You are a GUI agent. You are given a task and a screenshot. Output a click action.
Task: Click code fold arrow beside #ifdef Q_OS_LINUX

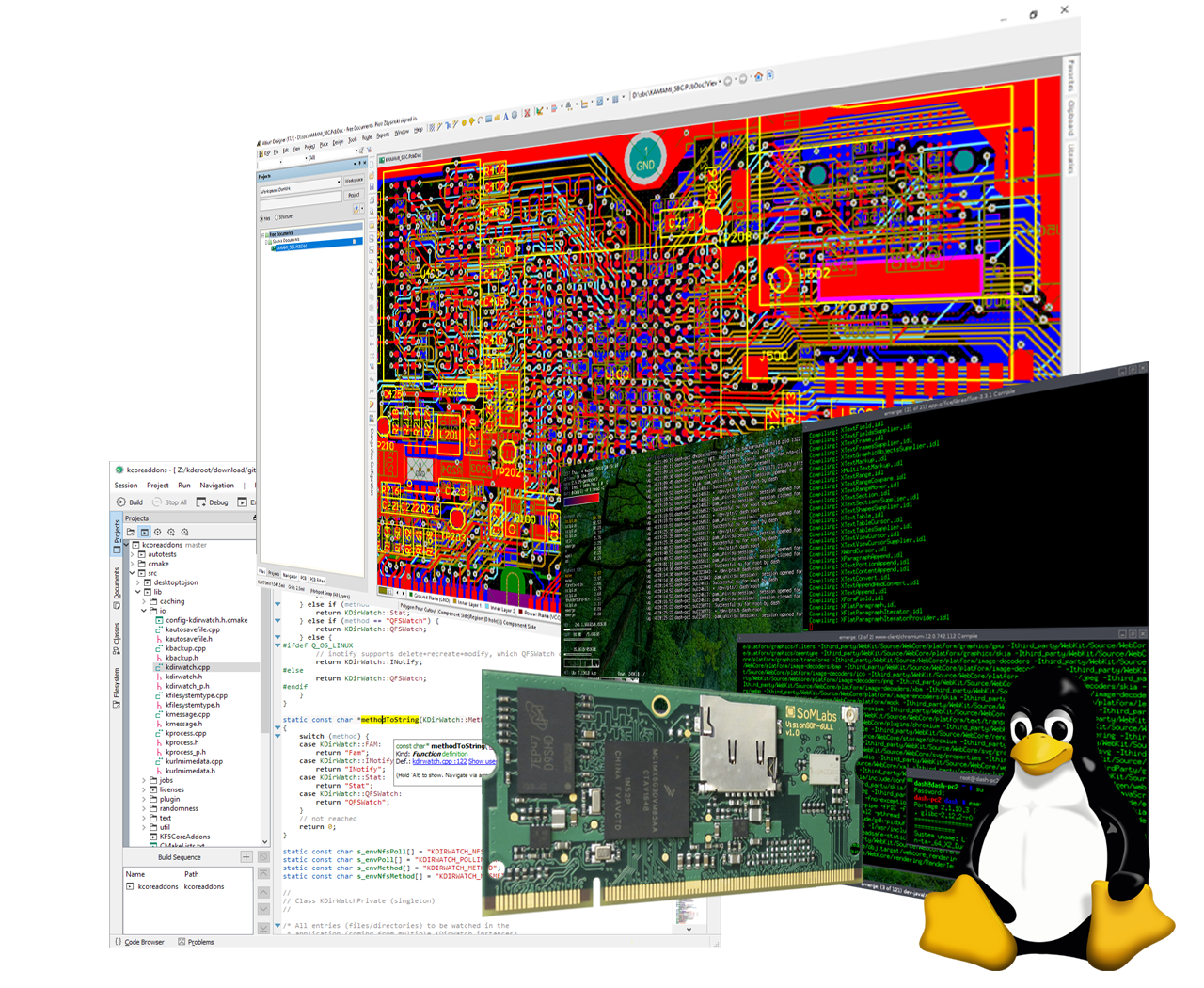point(277,645)
